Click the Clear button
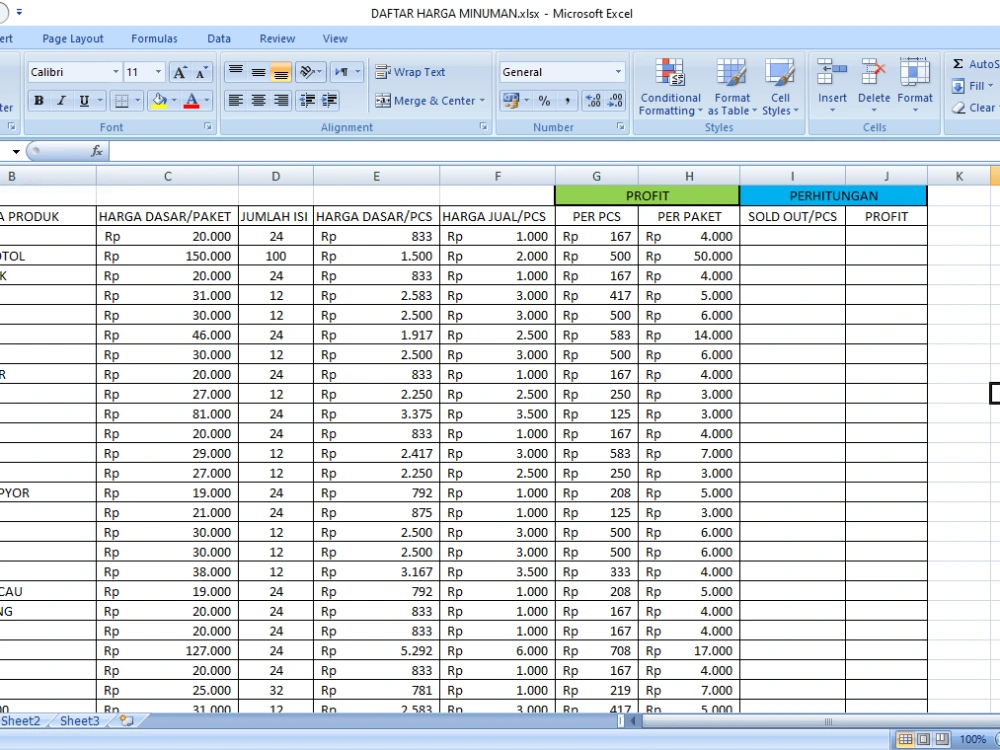Image resolution: width=1000 pixels, height=750 pixels. tap(973, 108)
